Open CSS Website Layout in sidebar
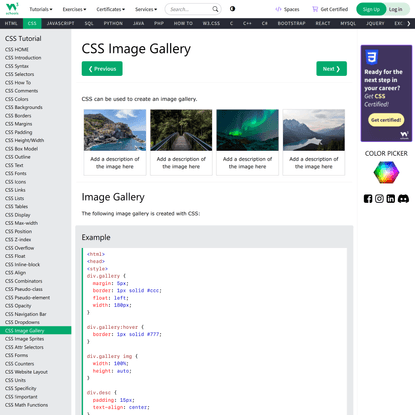Screen dimensions: 415x415 click(35, 372)
